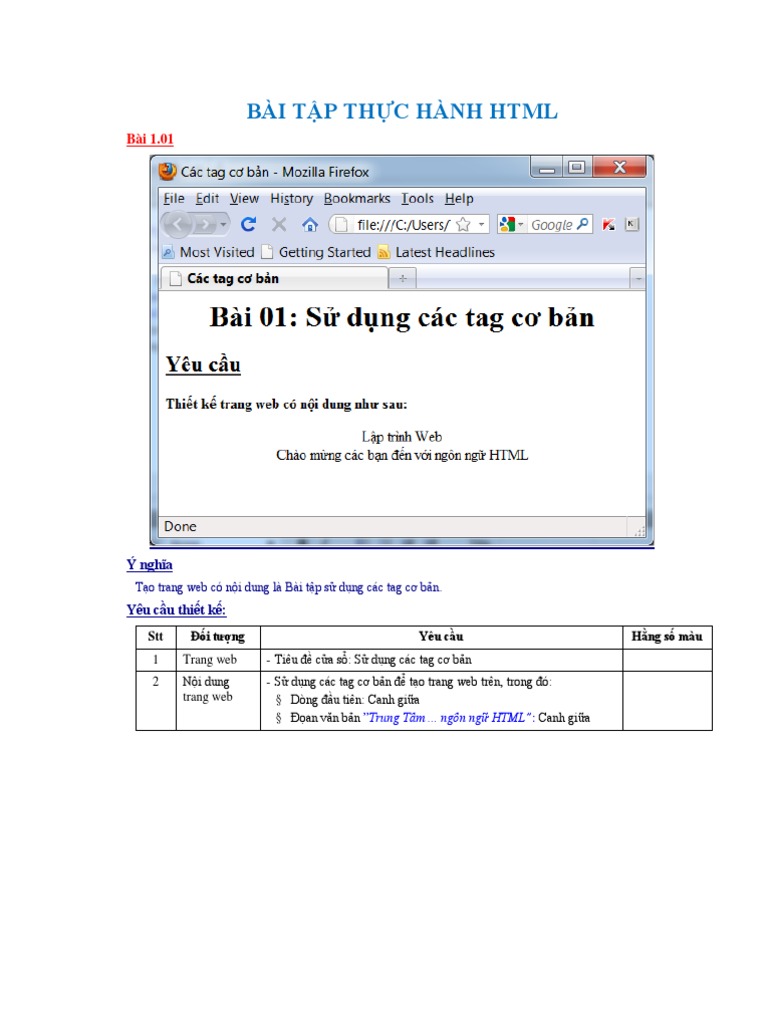Click the 'BÀI TẬP THỰC HÀNH HTML' title
Image resolution: width=768 pixels, height=1024 pixels.
402,111
